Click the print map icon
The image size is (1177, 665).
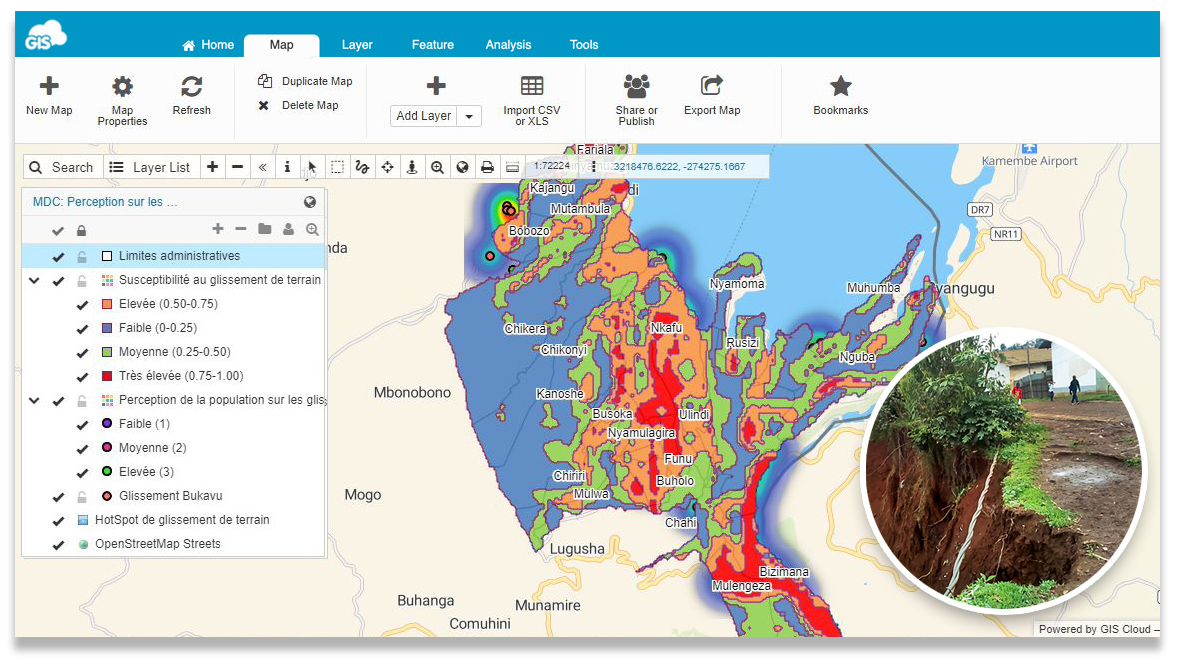click(487, 167)
